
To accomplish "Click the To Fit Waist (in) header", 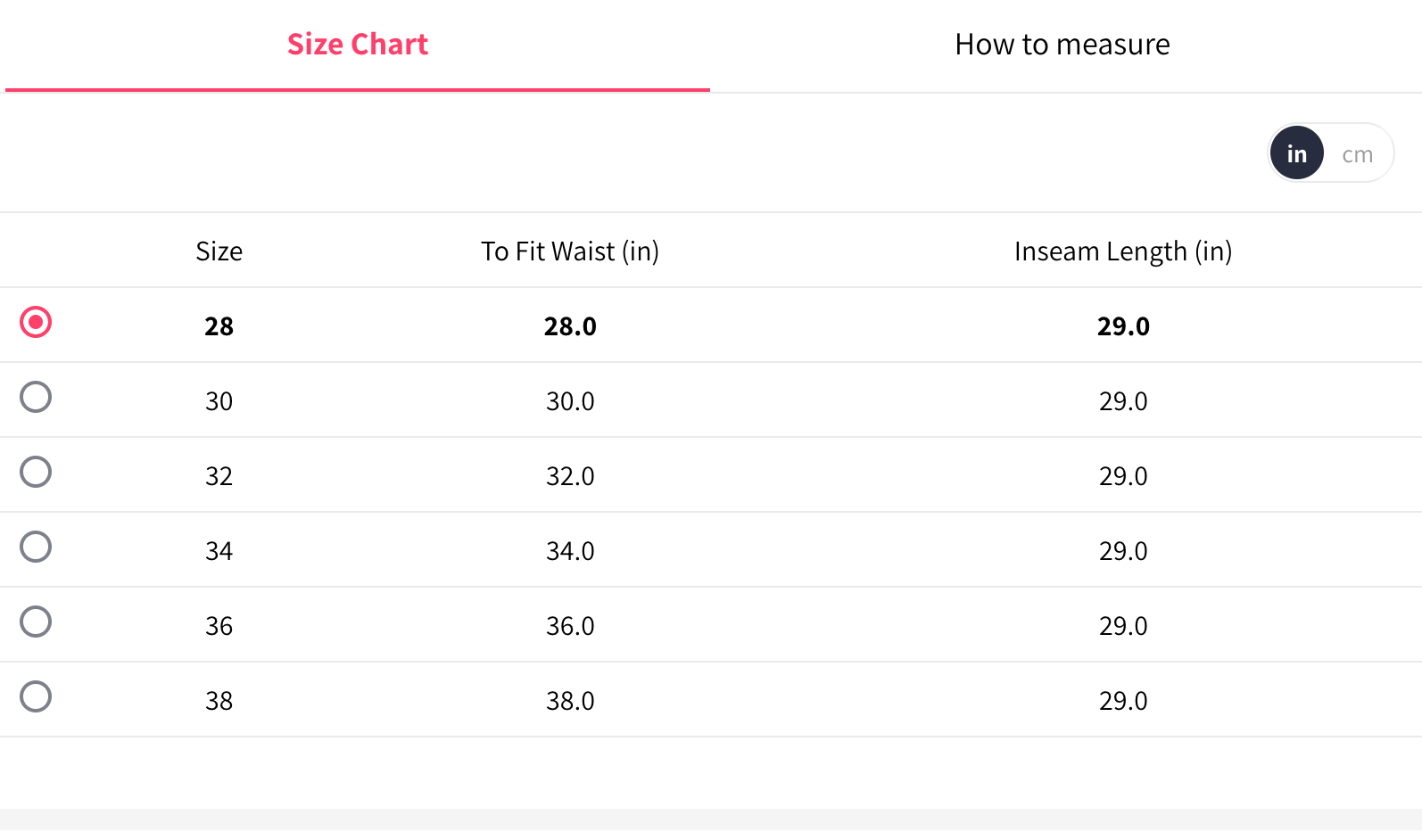I will [x=570, y=251].
